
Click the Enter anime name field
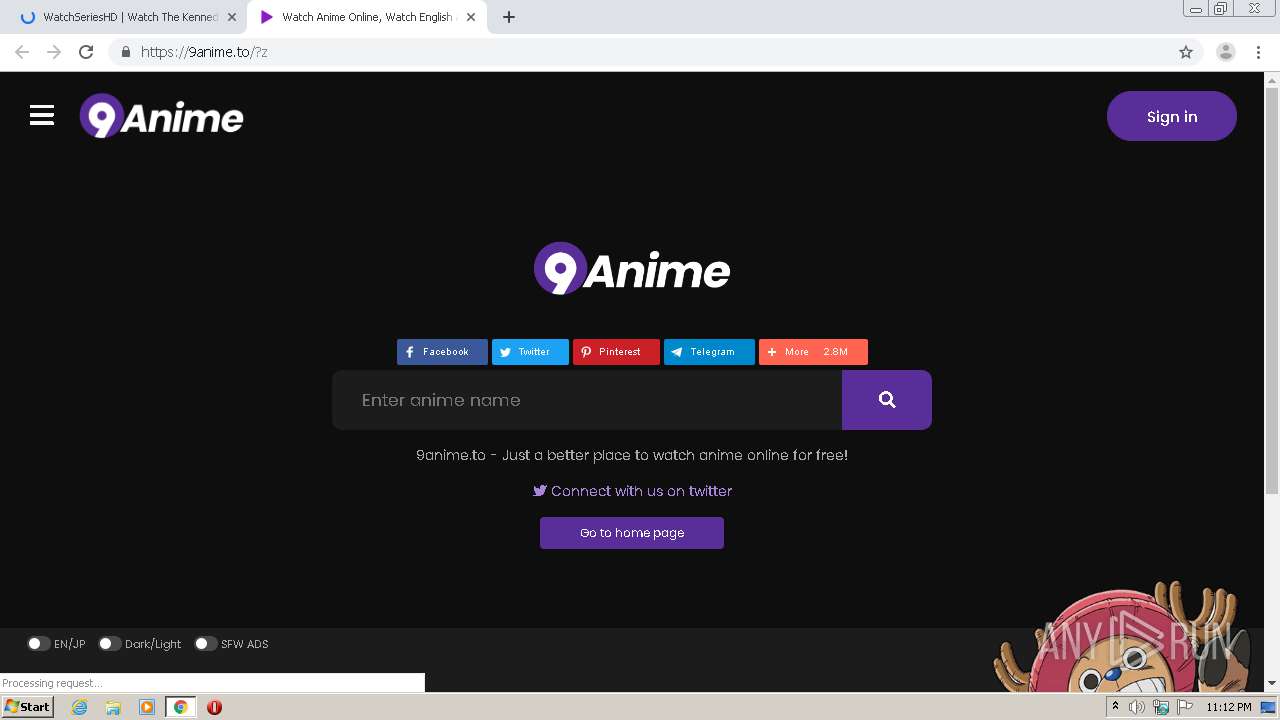pos(587,400)
